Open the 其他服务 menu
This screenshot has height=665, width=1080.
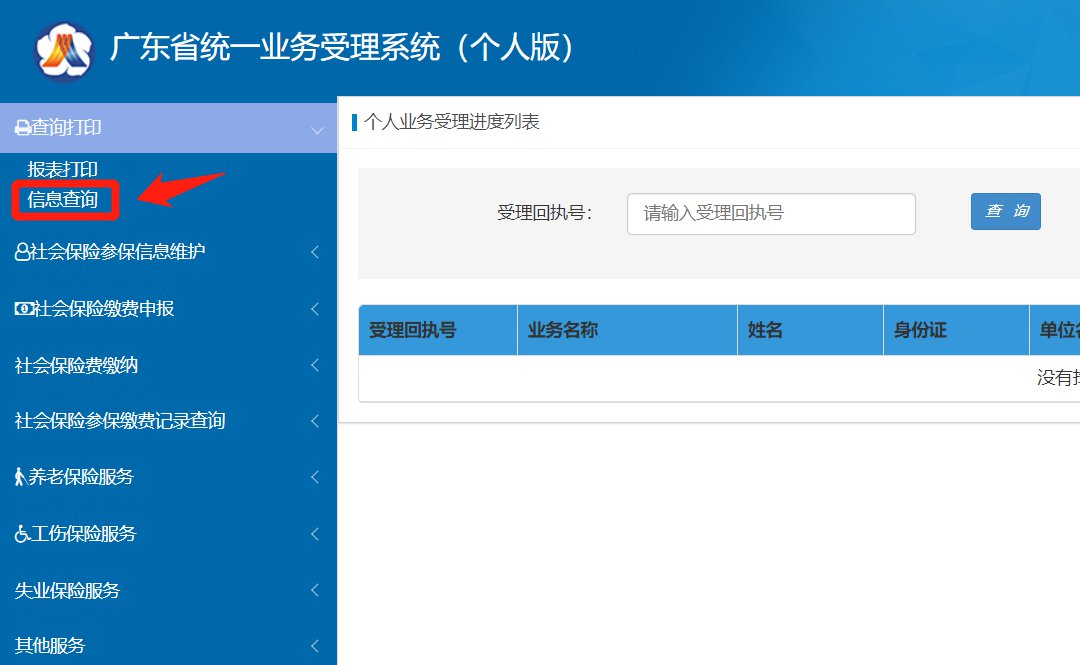[50, 645]
